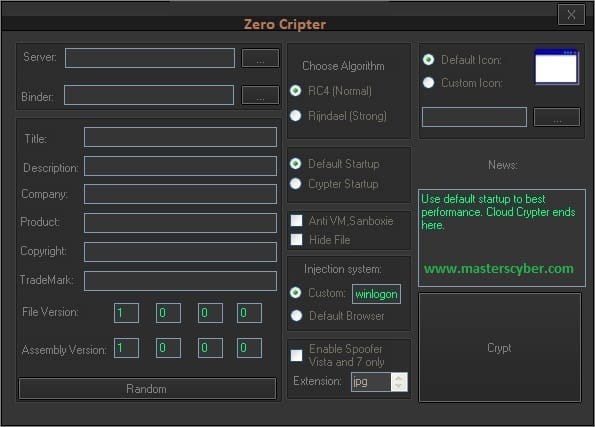Open the Server file browse button
This screenshot has height=427, width=595.
tap(260, 58)
